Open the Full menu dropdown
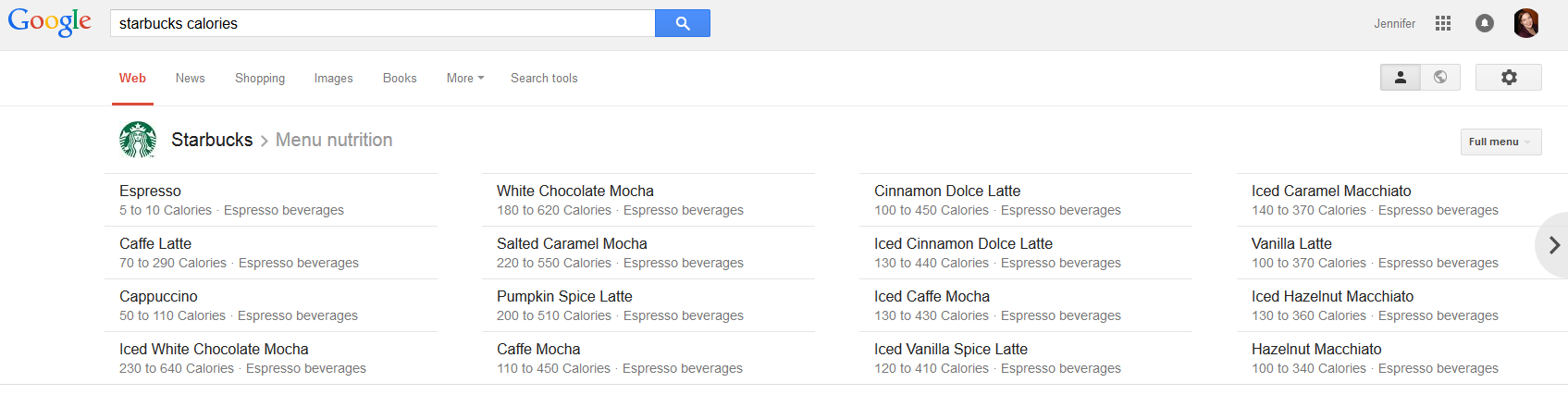1568x395 pixels. 1500,142
